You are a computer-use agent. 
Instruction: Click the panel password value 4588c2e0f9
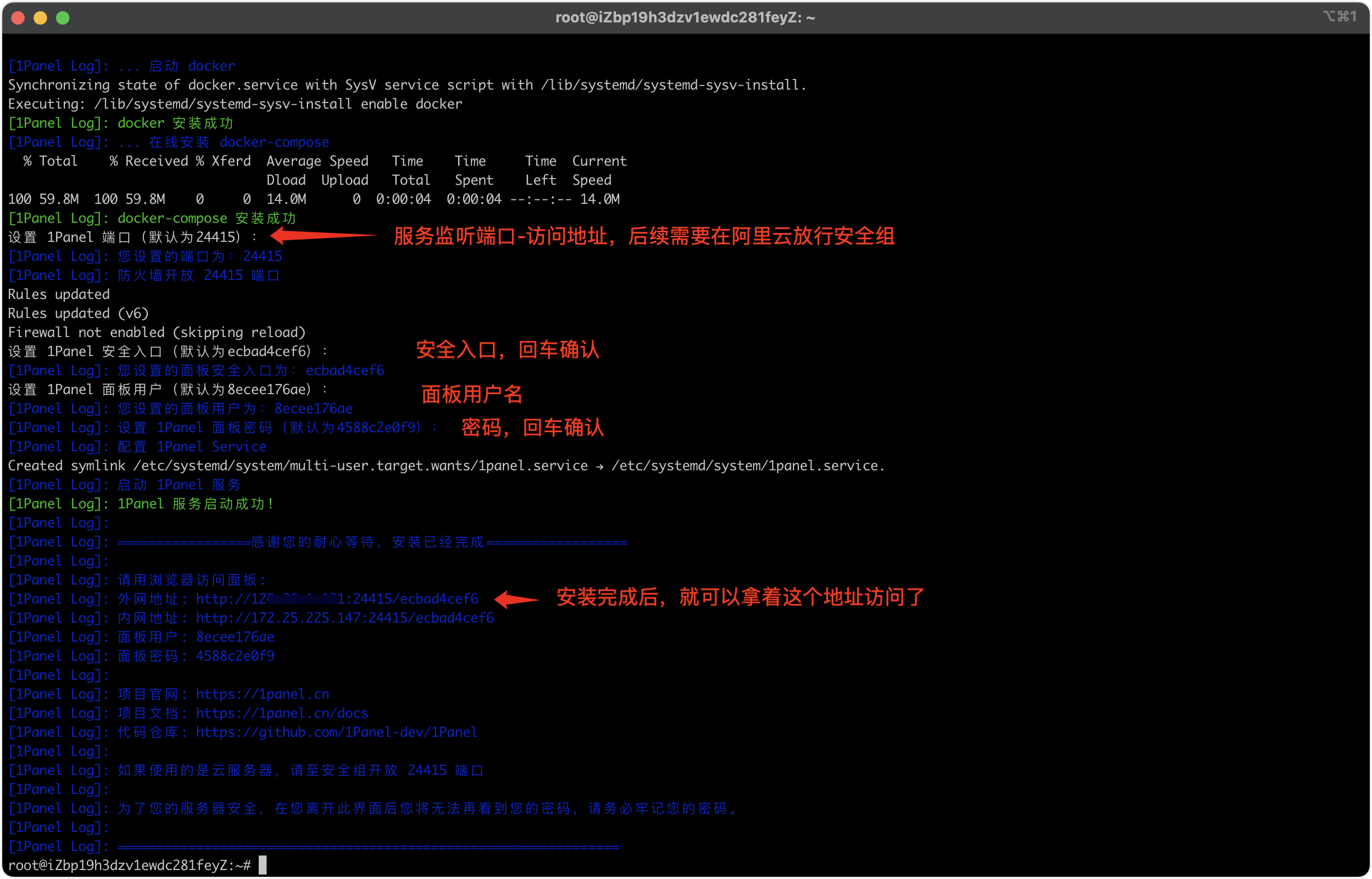click(x=235, y=656)
